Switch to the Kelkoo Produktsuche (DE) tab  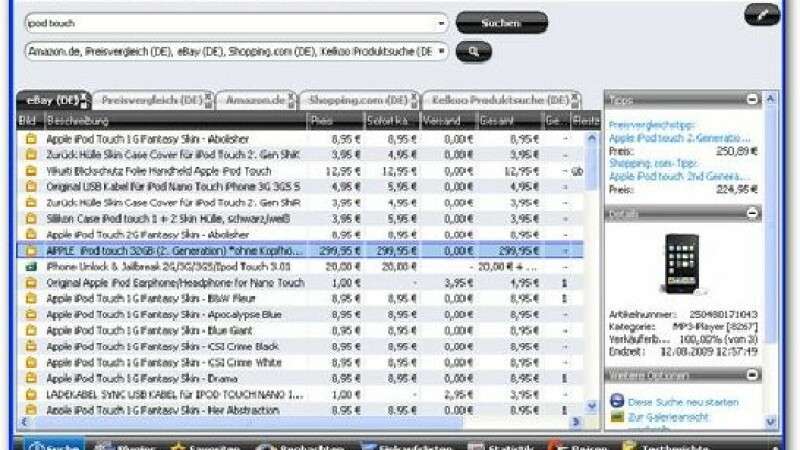tap(500, 100)
